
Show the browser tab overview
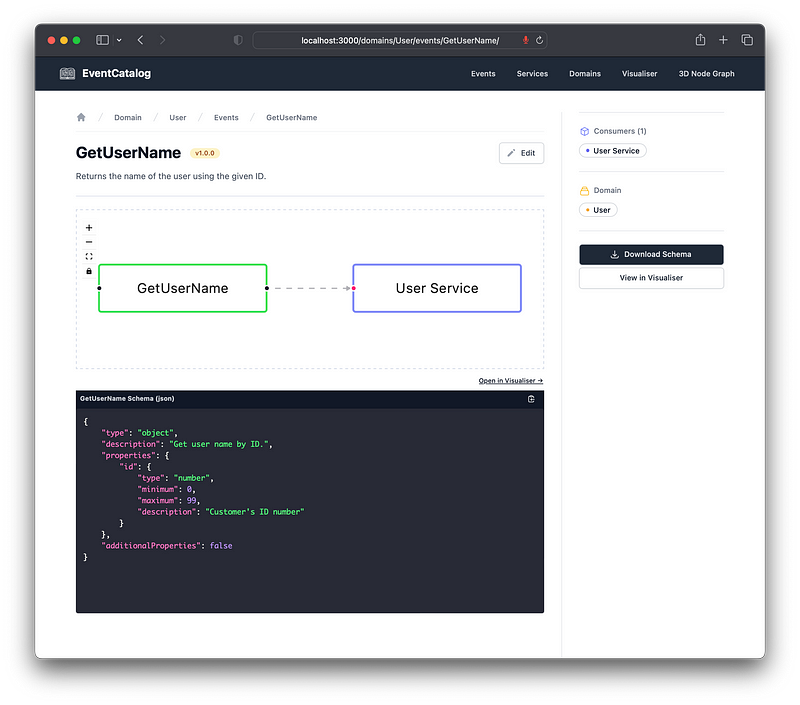pyautogui.click(x=747, y=40)
